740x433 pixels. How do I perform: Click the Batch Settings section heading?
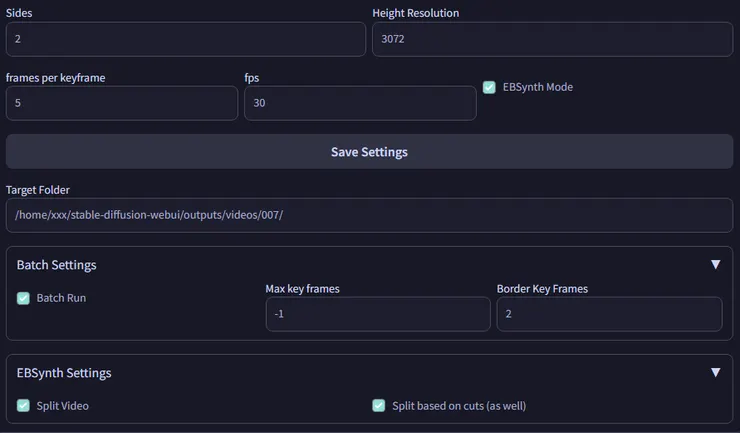tap(57, 265)
